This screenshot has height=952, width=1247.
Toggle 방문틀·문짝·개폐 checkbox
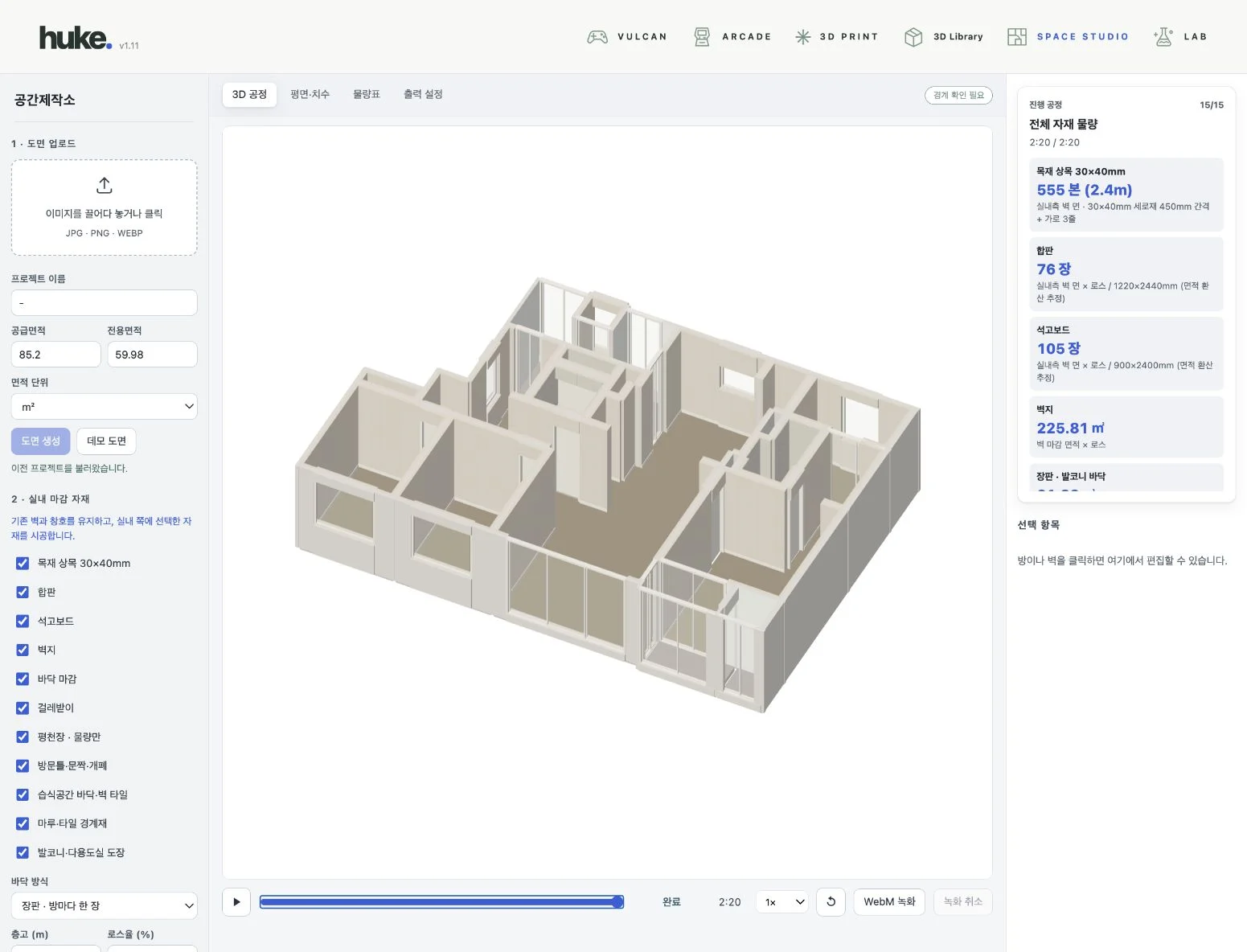[23, 766]
